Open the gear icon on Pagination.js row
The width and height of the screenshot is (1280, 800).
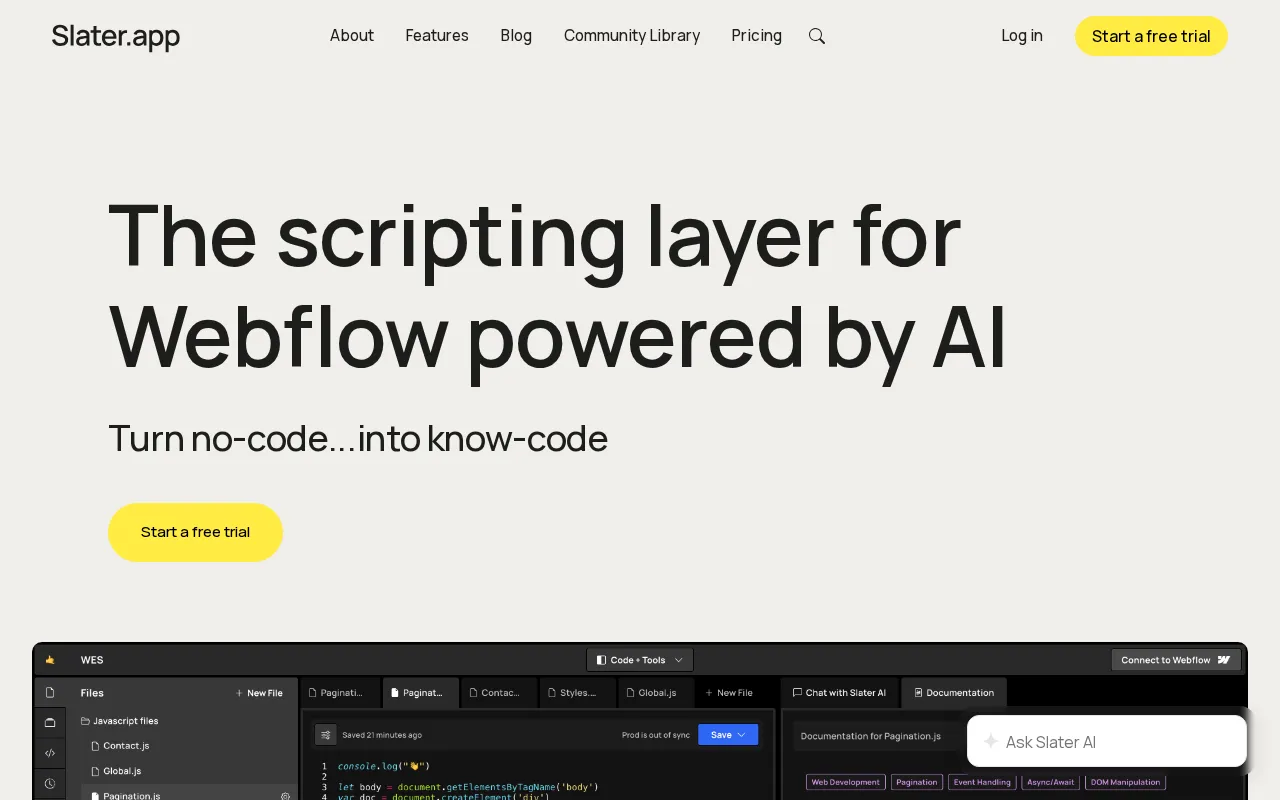coord(285,796)
